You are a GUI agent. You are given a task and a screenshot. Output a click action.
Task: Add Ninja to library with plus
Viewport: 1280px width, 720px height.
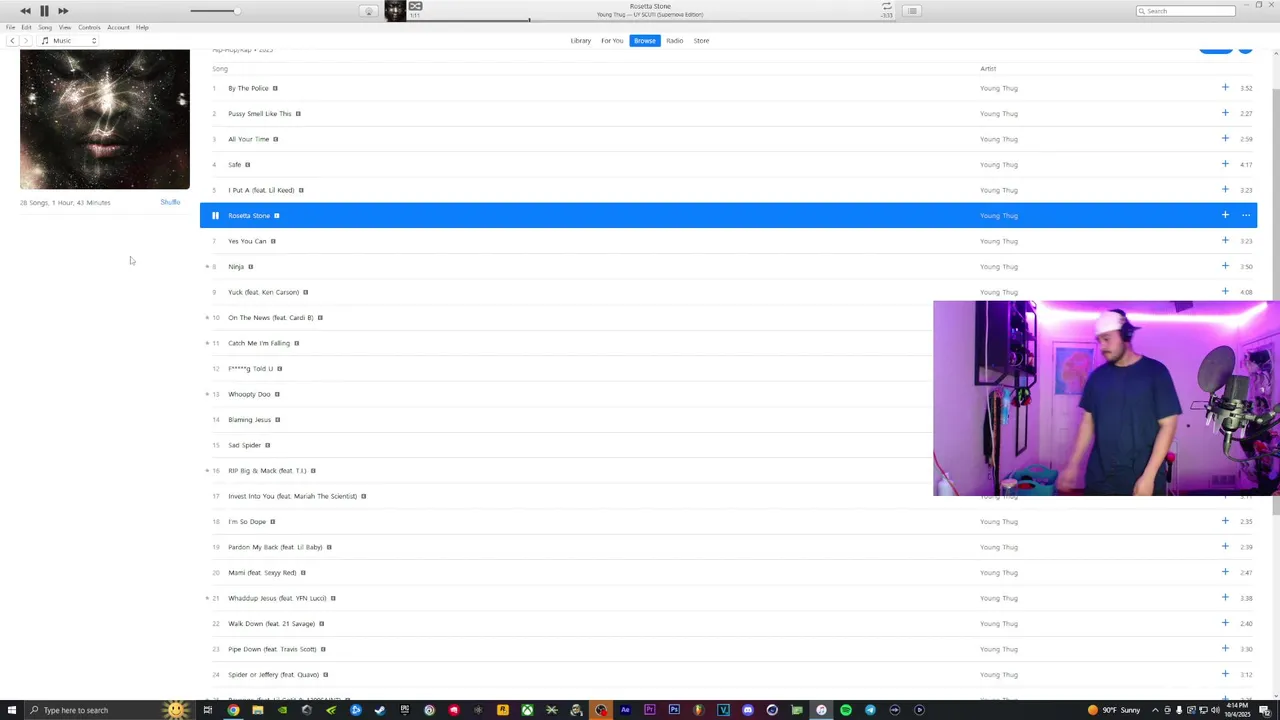pyautogui.click(x=1225, y=266)
